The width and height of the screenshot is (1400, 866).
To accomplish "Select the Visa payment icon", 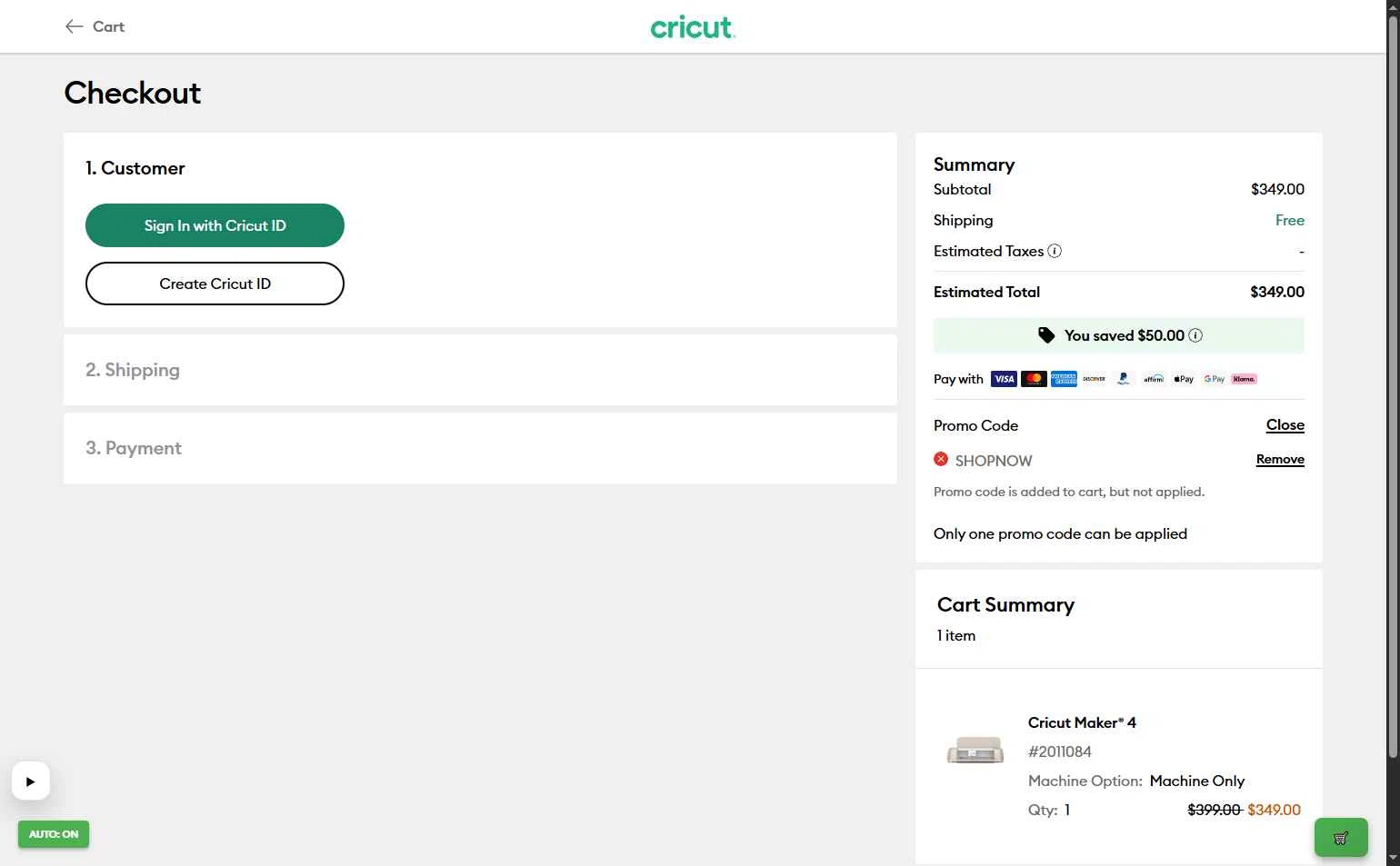I will coord(1004,379).
